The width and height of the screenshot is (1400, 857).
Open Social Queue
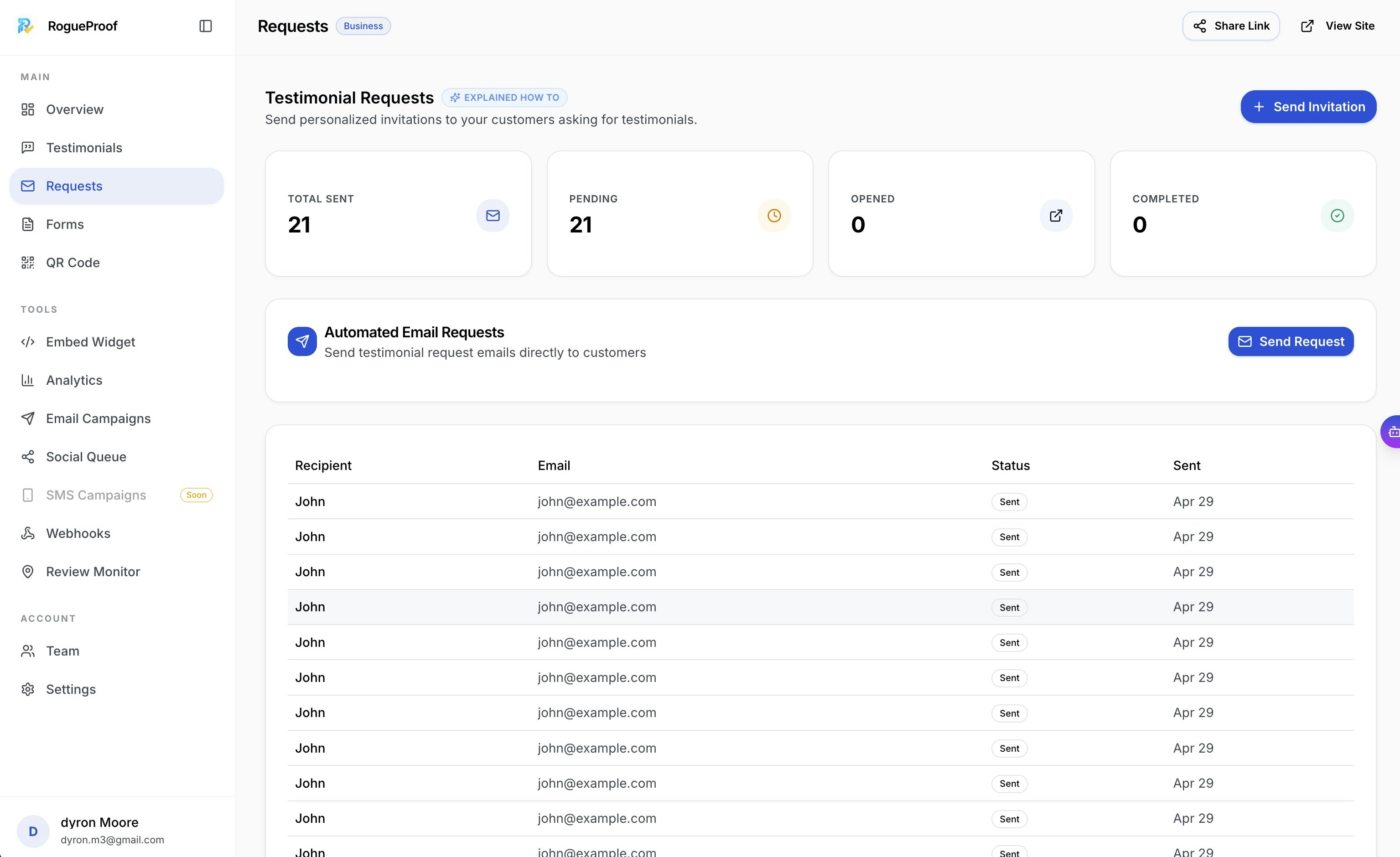[116, 457]
